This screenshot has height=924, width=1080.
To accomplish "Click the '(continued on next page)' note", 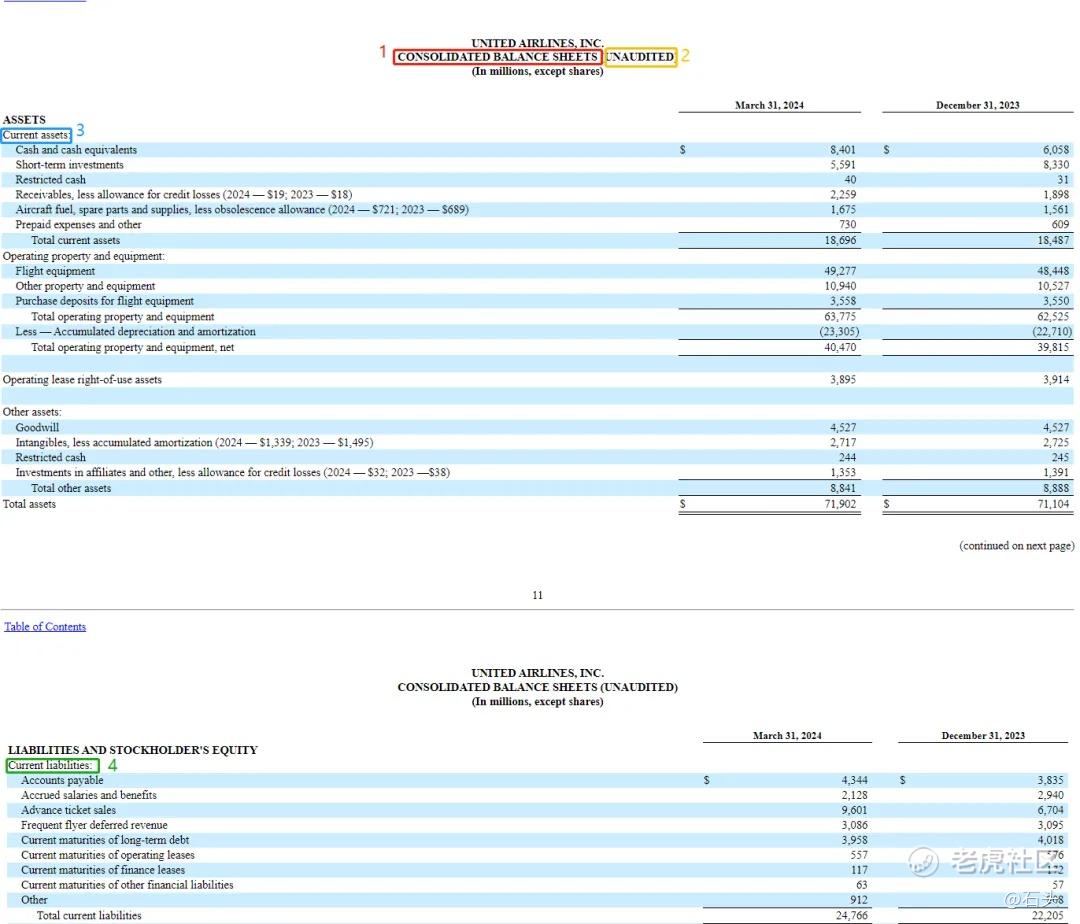I will pyautogui.click(x=1017, y=546).
